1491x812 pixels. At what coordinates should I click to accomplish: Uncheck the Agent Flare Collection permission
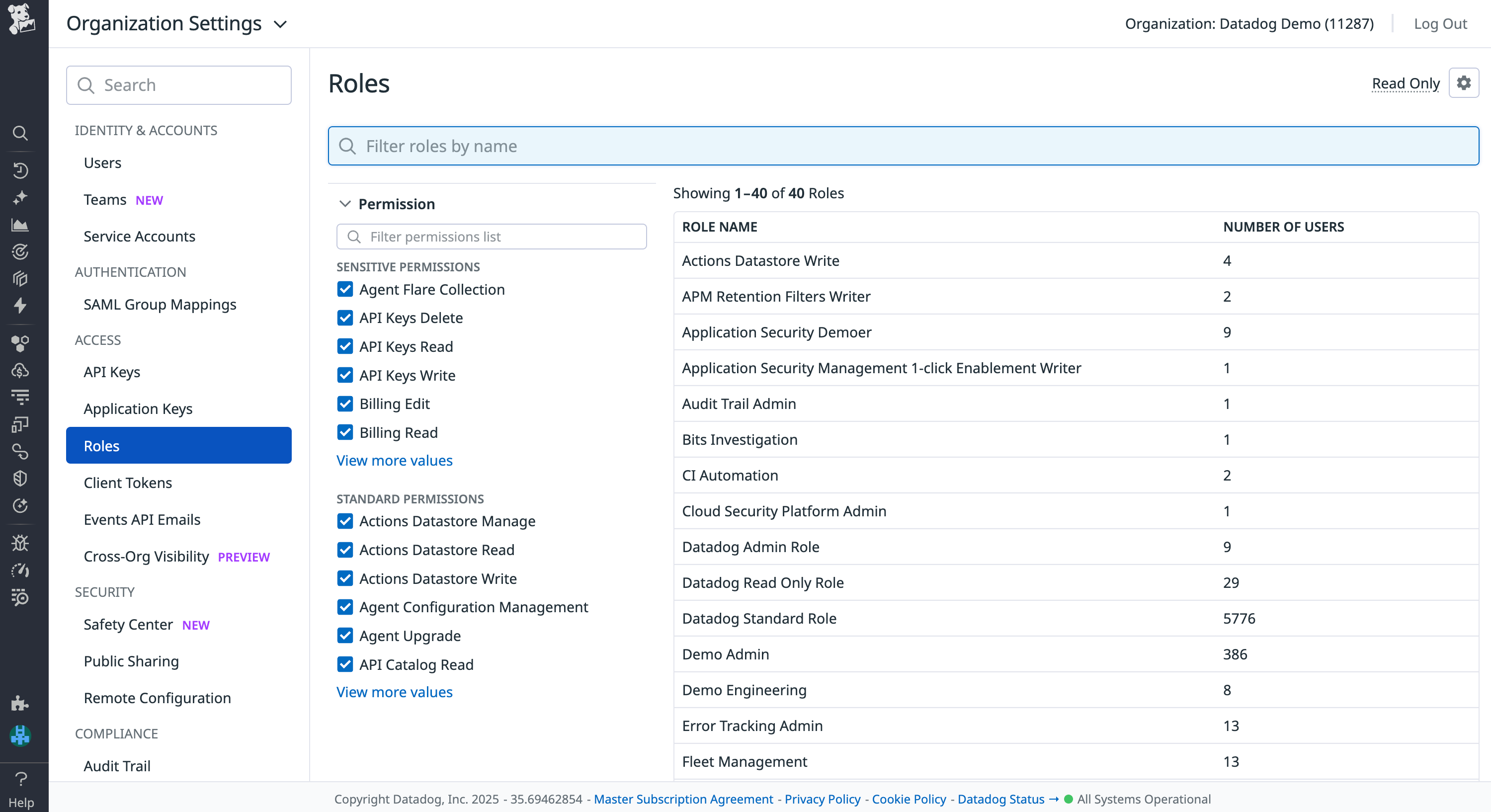point(345,289)
